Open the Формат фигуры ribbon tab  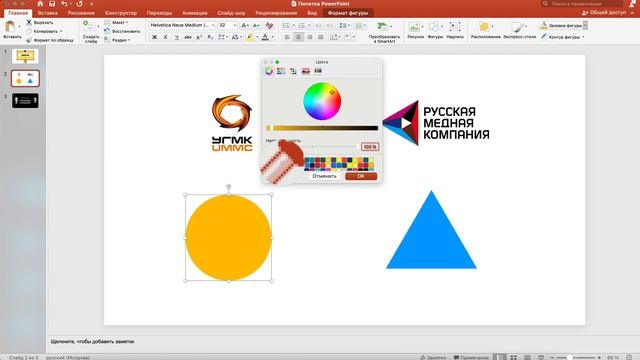(x=348, y=13)
